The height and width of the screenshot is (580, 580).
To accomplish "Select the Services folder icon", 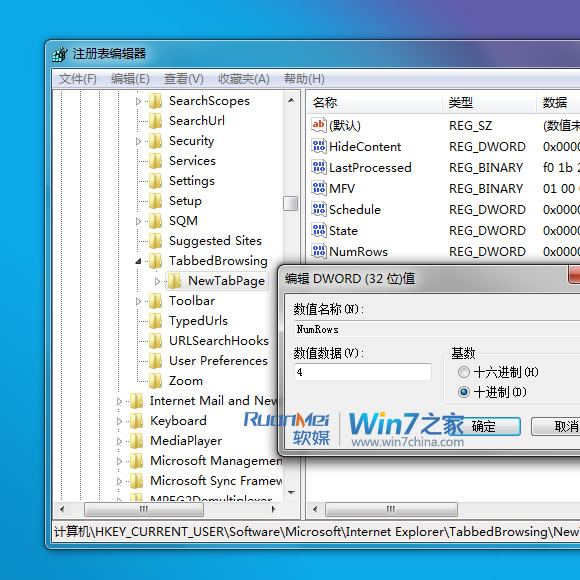I will tap(155, 161).
